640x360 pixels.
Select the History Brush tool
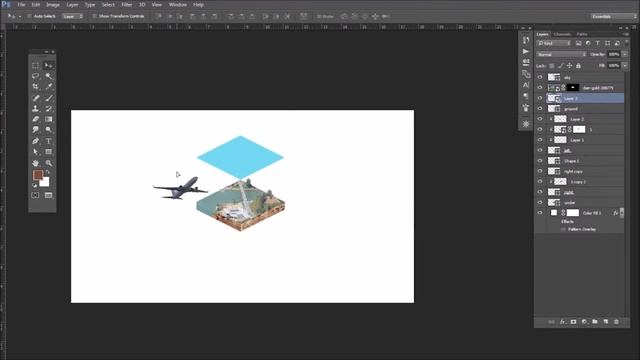click(x=49, y=109)
